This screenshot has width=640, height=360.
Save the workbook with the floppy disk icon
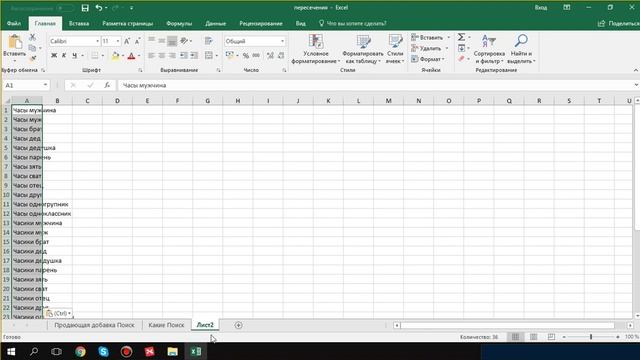85,8
